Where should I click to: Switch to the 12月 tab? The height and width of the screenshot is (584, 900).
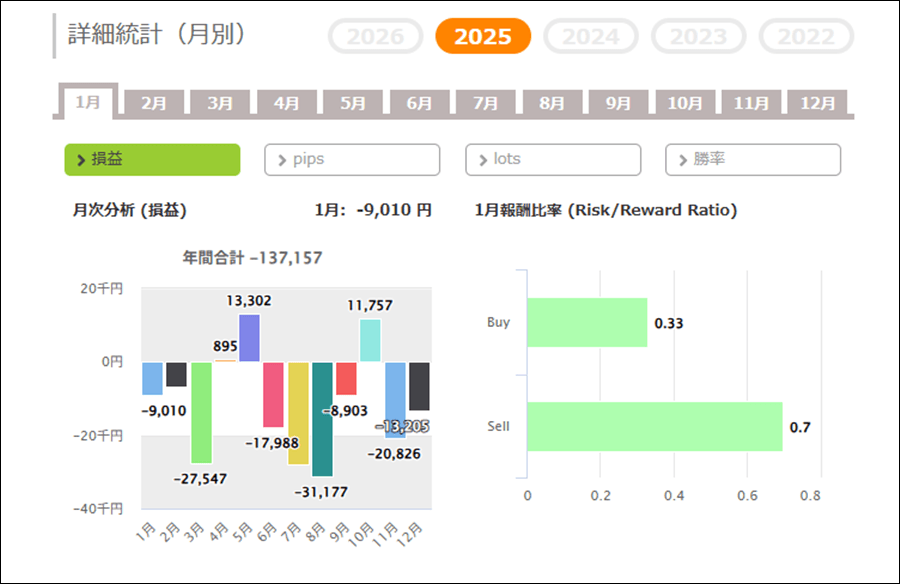(x=817, y=103)
